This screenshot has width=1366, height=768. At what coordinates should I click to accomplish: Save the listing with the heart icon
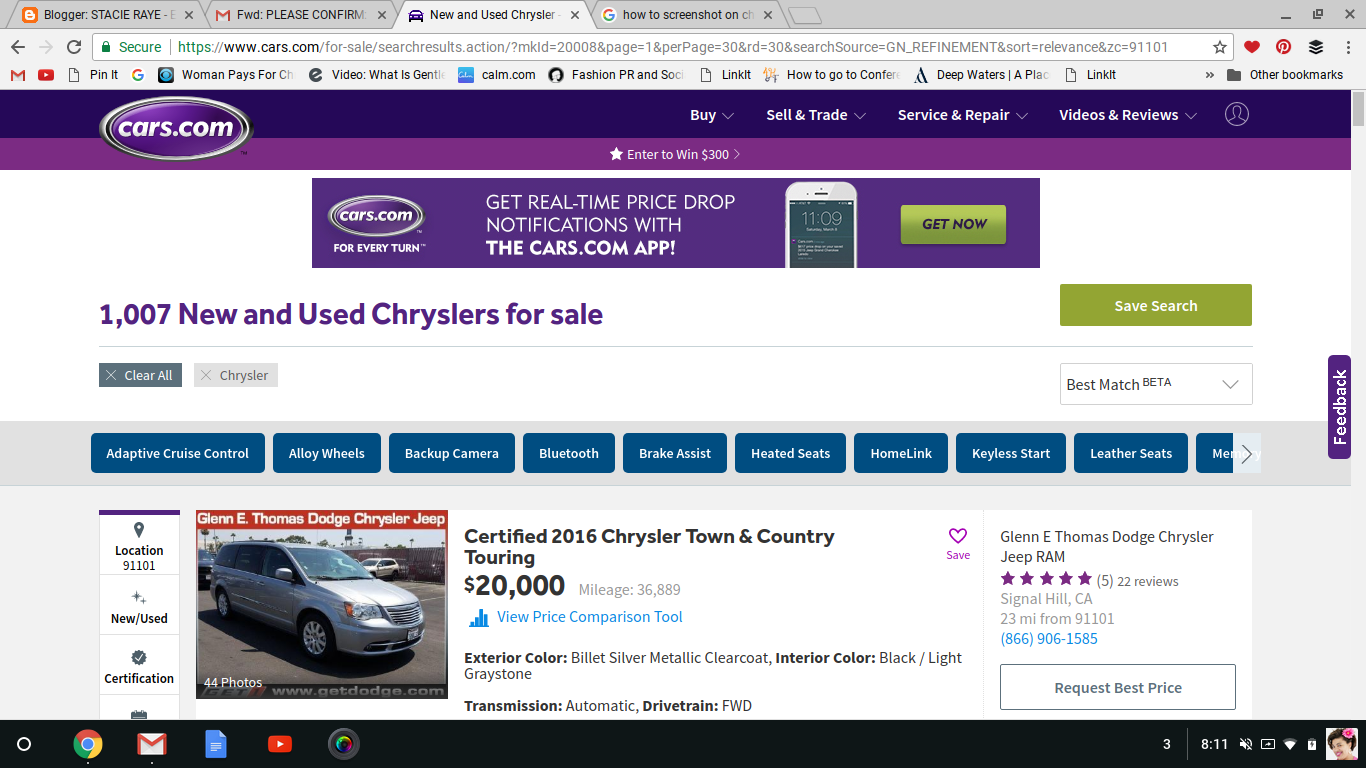[x=958, y=543]
